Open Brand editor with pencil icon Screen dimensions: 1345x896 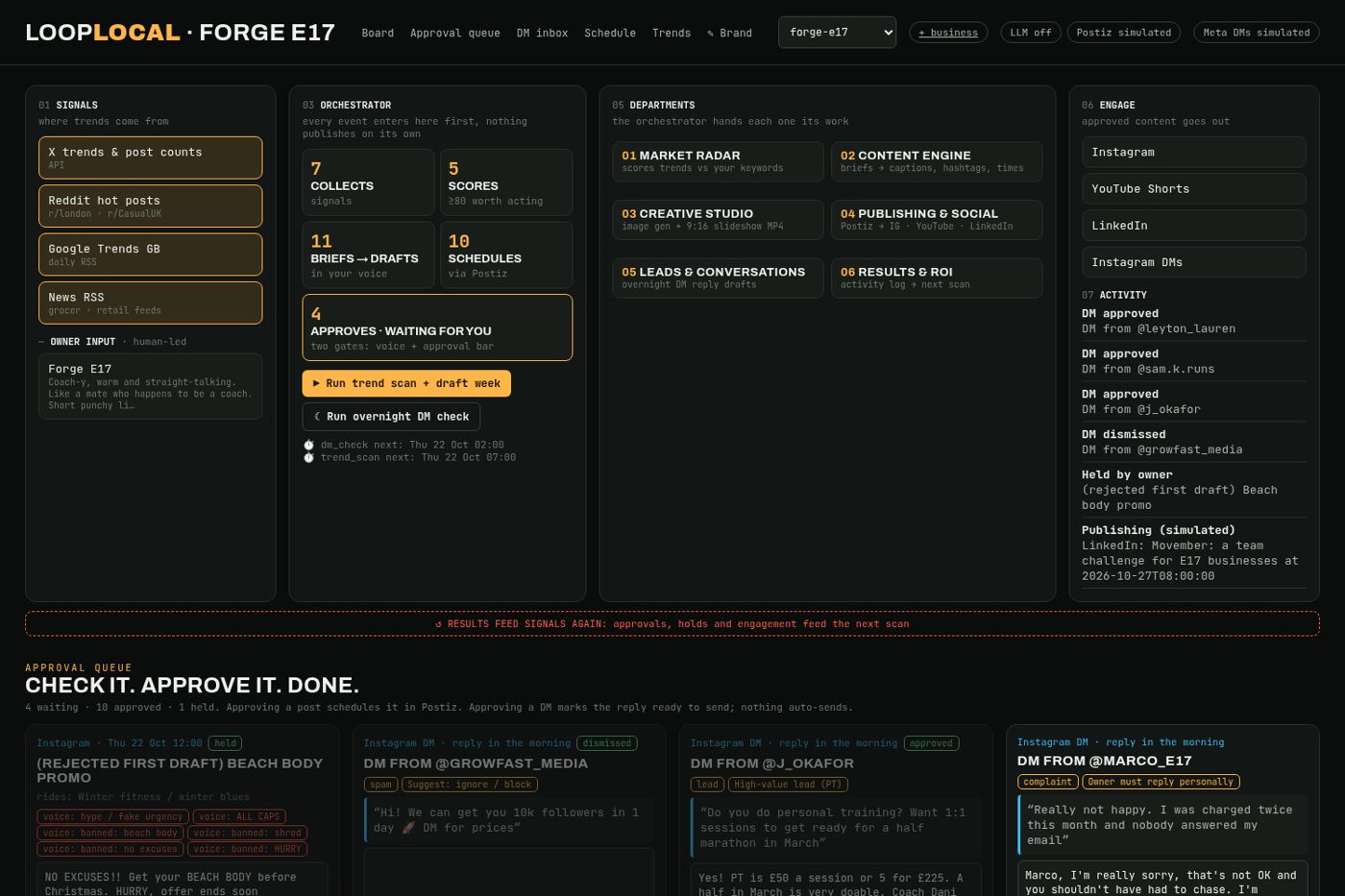point(730,33)
